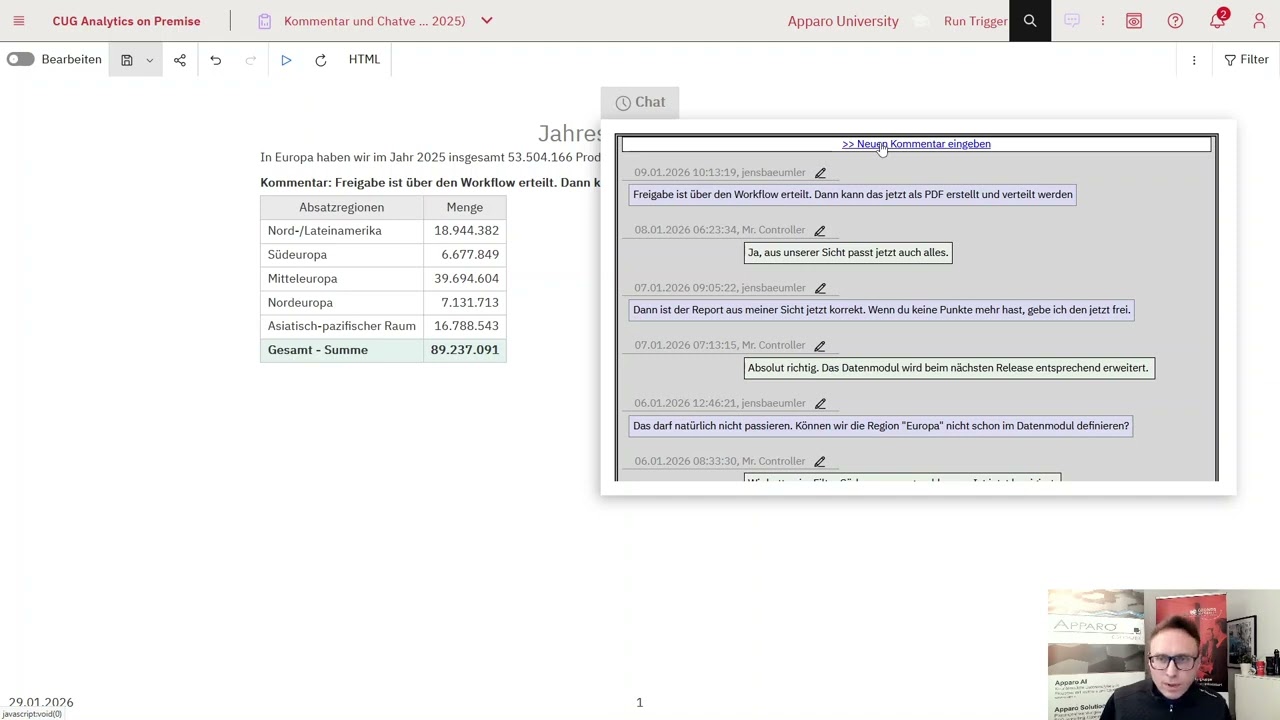This screenshot has height=720, width=1280.
Task: Click the value 16.788.543
Action: [466, 326]
